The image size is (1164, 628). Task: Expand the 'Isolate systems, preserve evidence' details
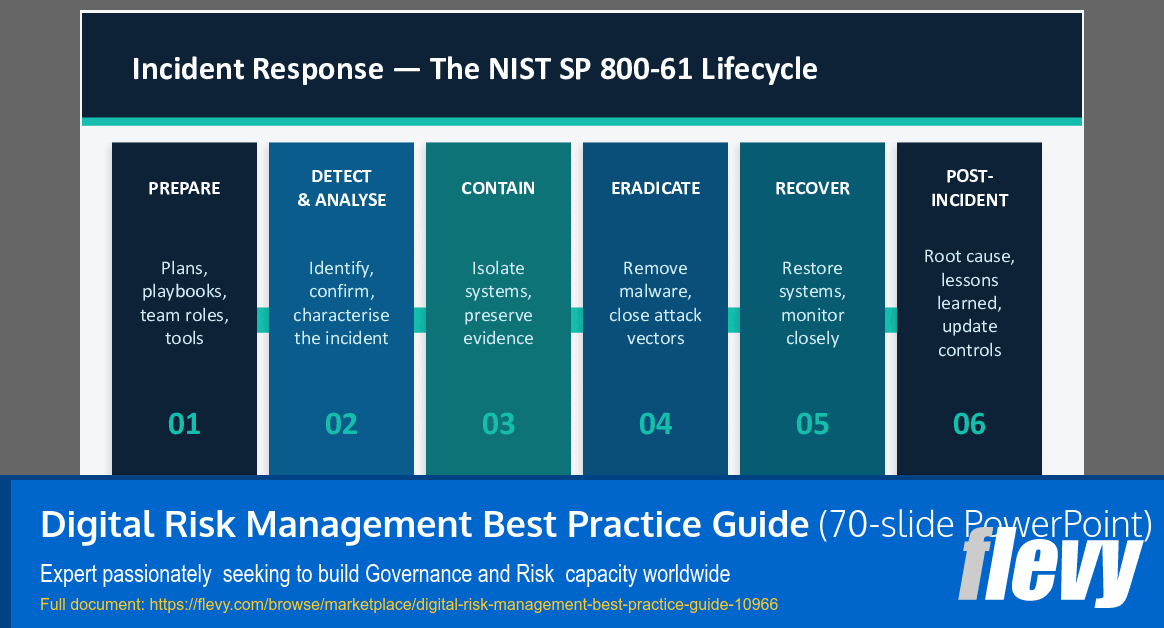(498, 303)
